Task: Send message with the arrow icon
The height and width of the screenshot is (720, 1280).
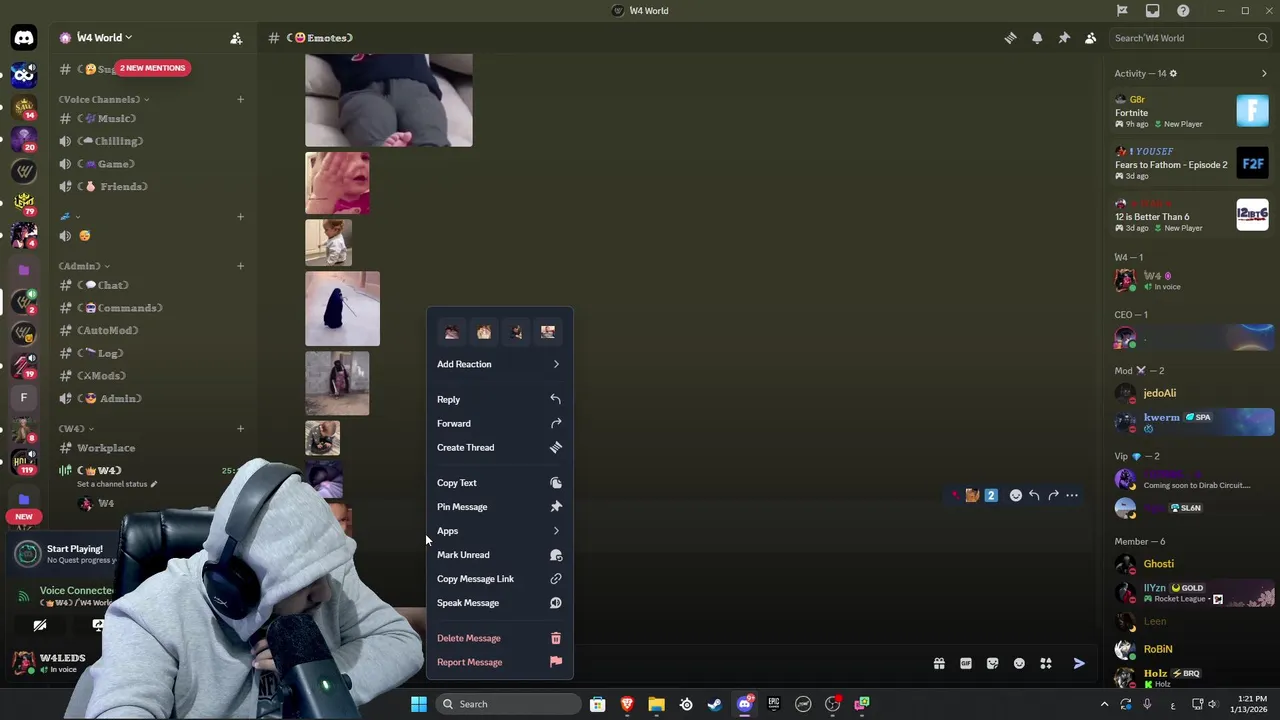Action: 1079,663
